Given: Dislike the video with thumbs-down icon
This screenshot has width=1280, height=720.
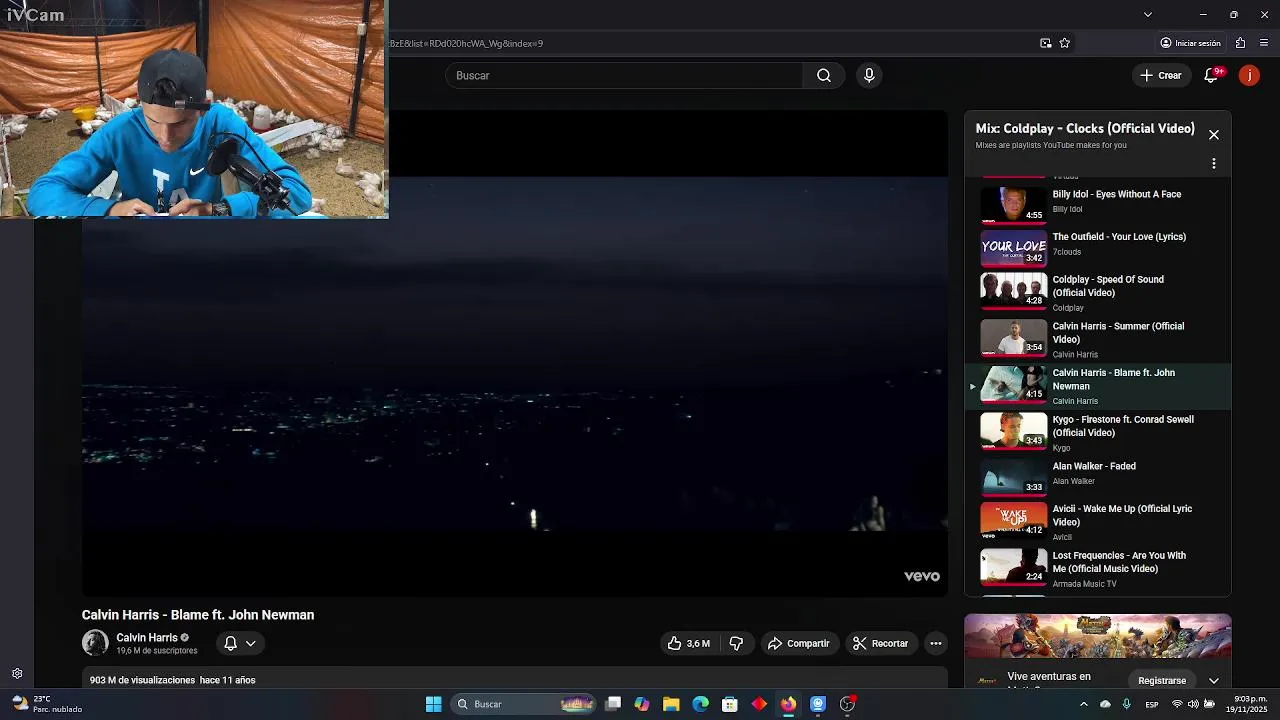Looking at the screenshot, I should pyautogui.click(x=737, y=644).
